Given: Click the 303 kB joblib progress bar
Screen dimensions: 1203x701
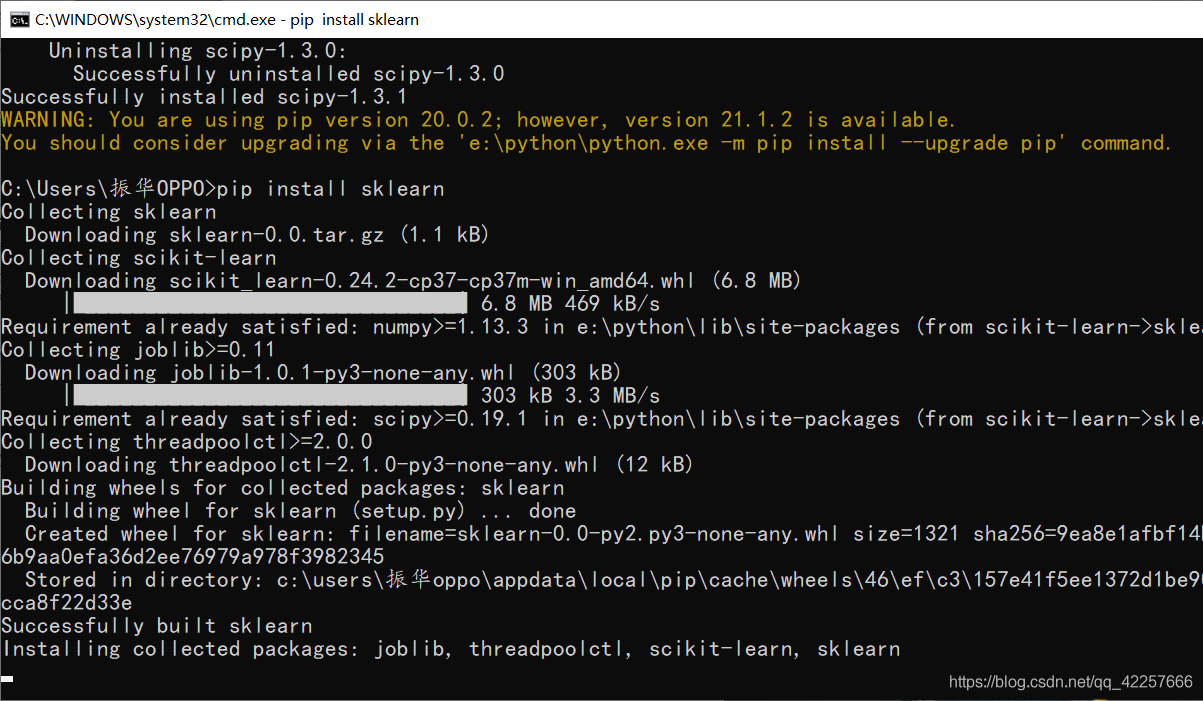Looking at the screenshot, I should tap(270, 395).
